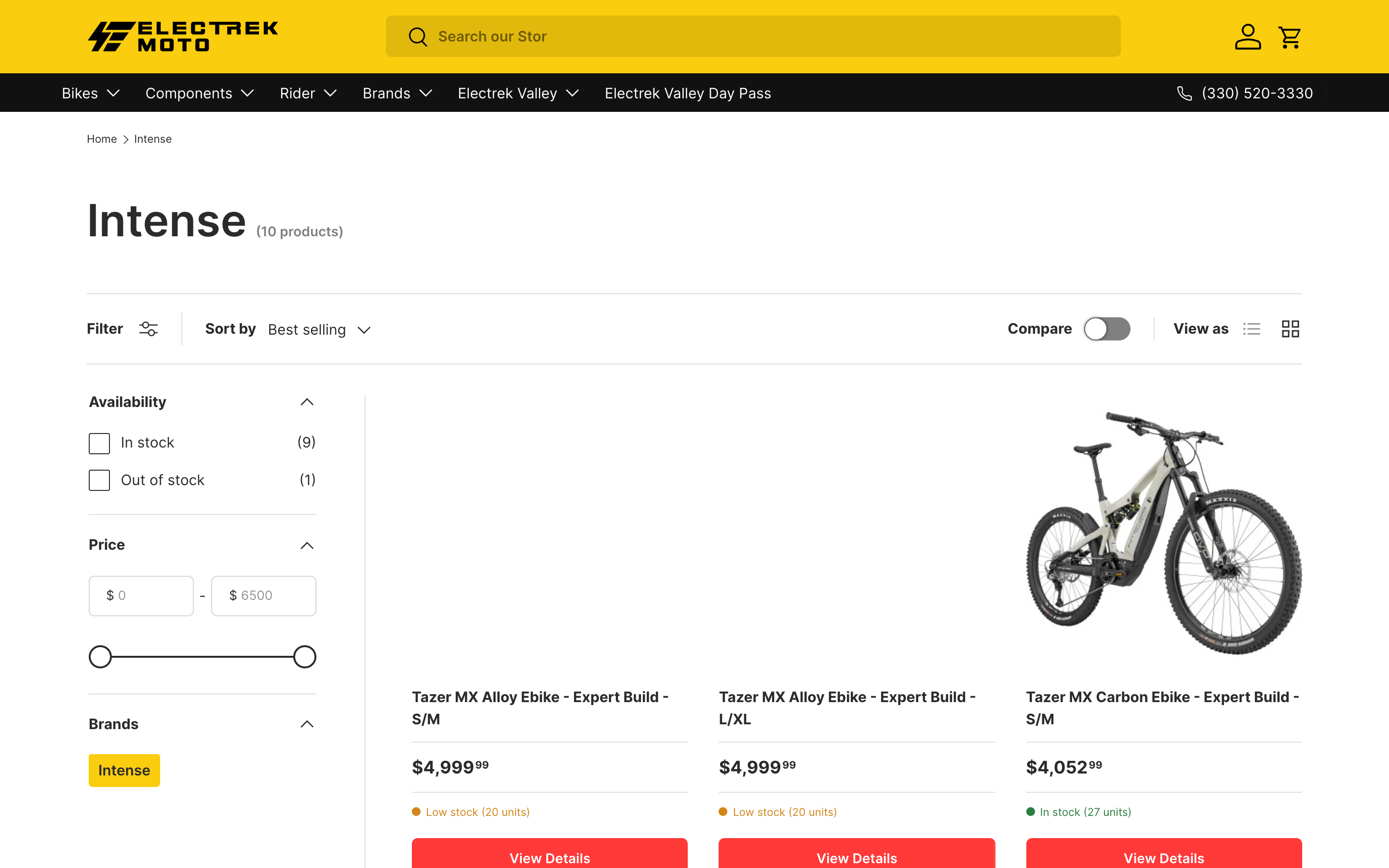
Task: Click the search magnifier icon
Action: (x=417, y=37)
